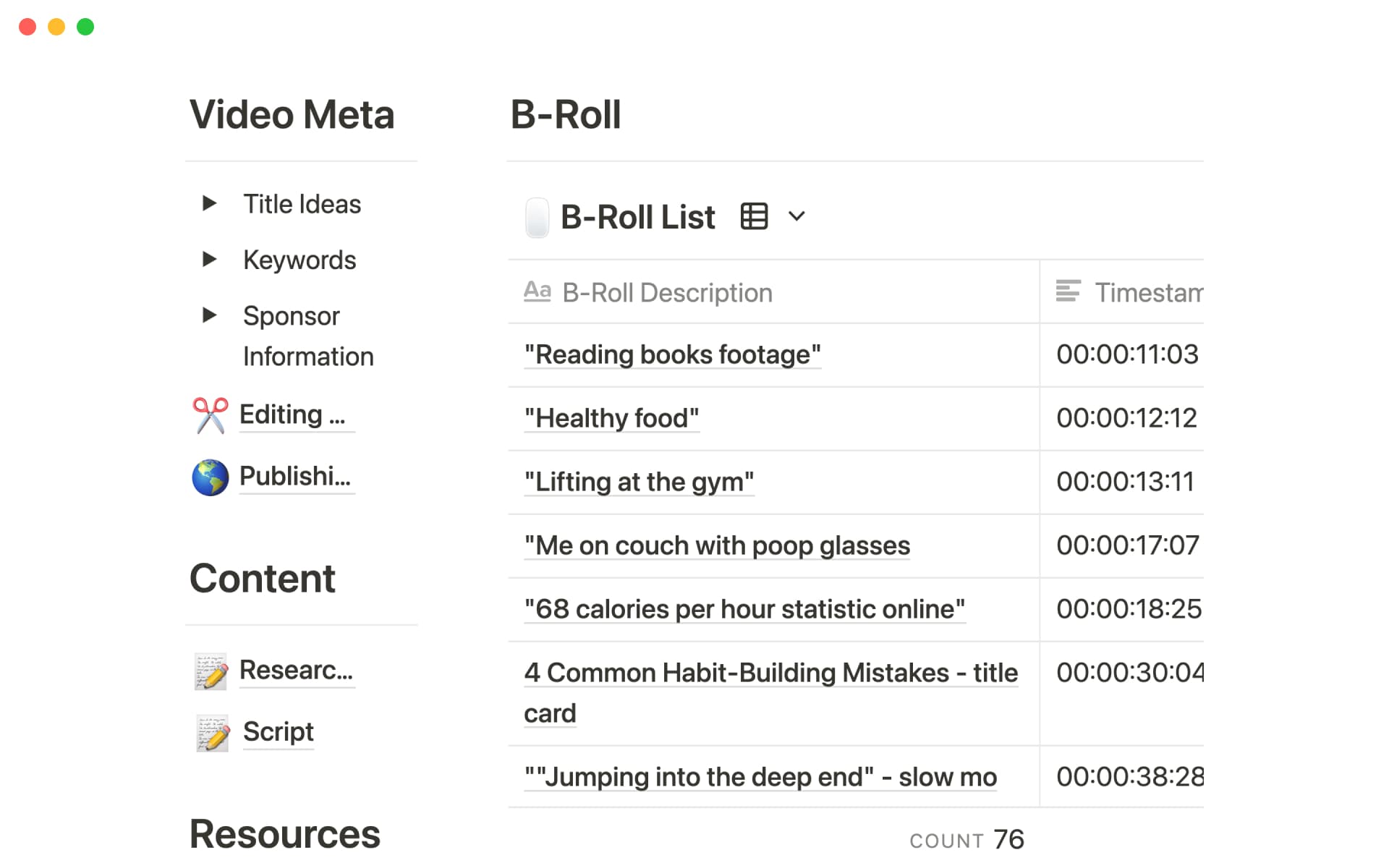This screenshot has height=868, width=1389.
Task: Click the memo icon beside Research
Action: click(x=211, y=671)
